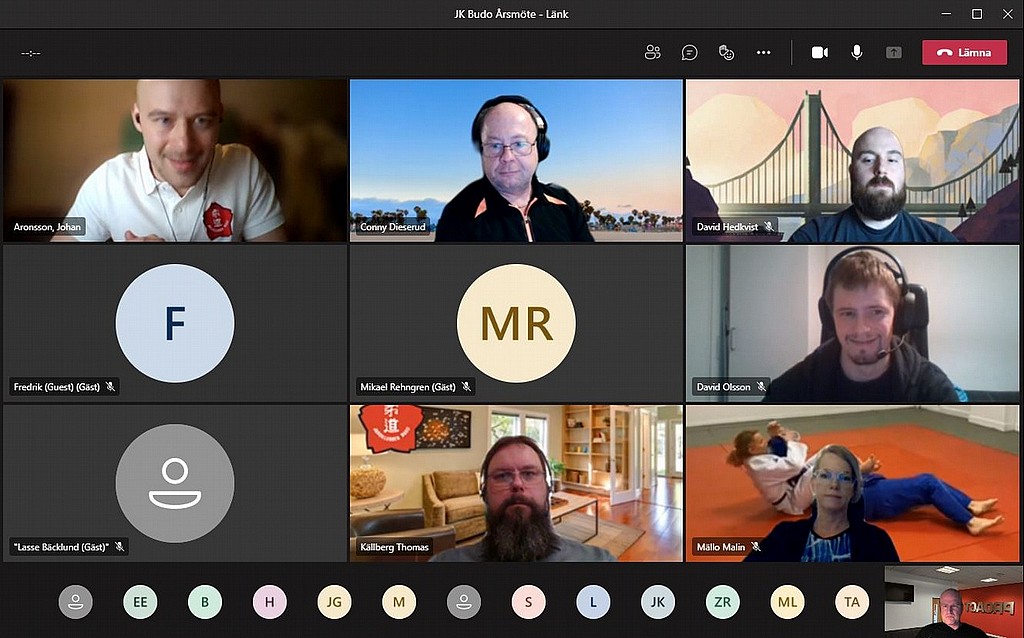Click the ZR participant avatar

coord(722,602)
